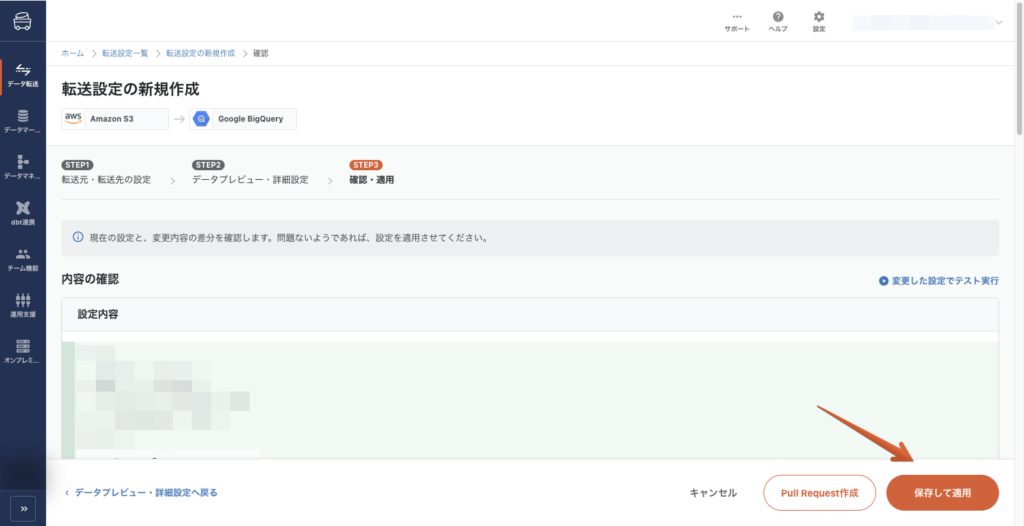Open 運用支援 in the sidebar

(22, 305)
